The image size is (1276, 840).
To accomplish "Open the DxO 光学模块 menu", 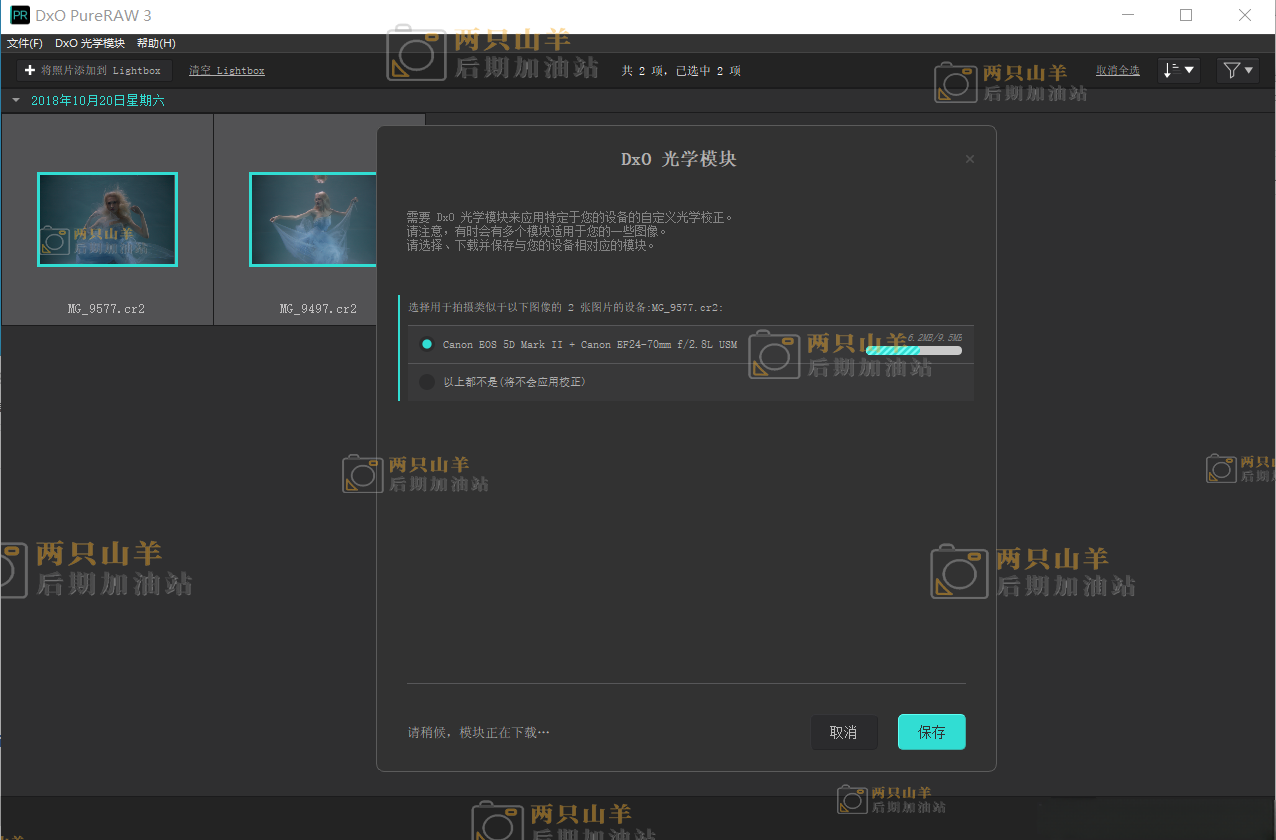I will (90, 43).
